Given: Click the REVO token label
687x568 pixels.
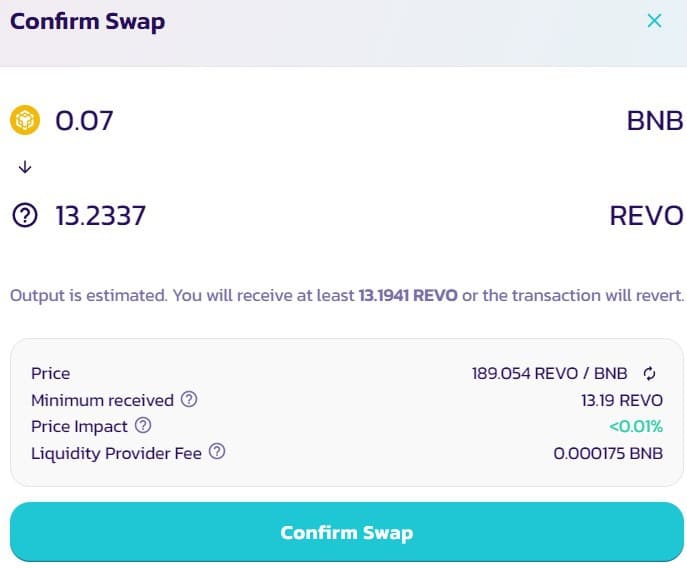Looking at the screenshot, I should [x=646, y=216].
